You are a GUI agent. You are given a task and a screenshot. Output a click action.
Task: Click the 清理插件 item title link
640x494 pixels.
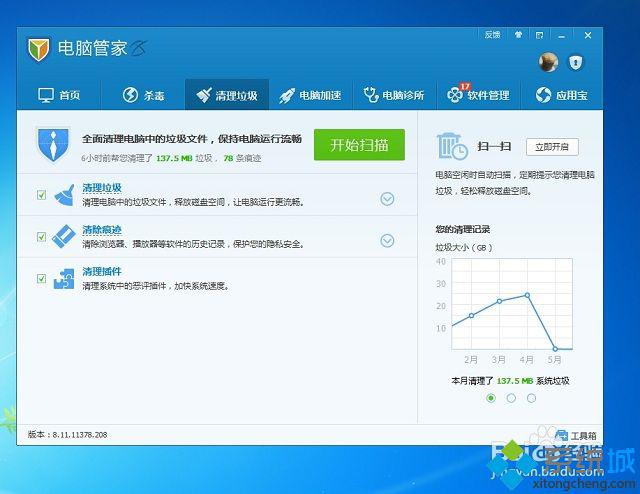(x=102, y=271)
